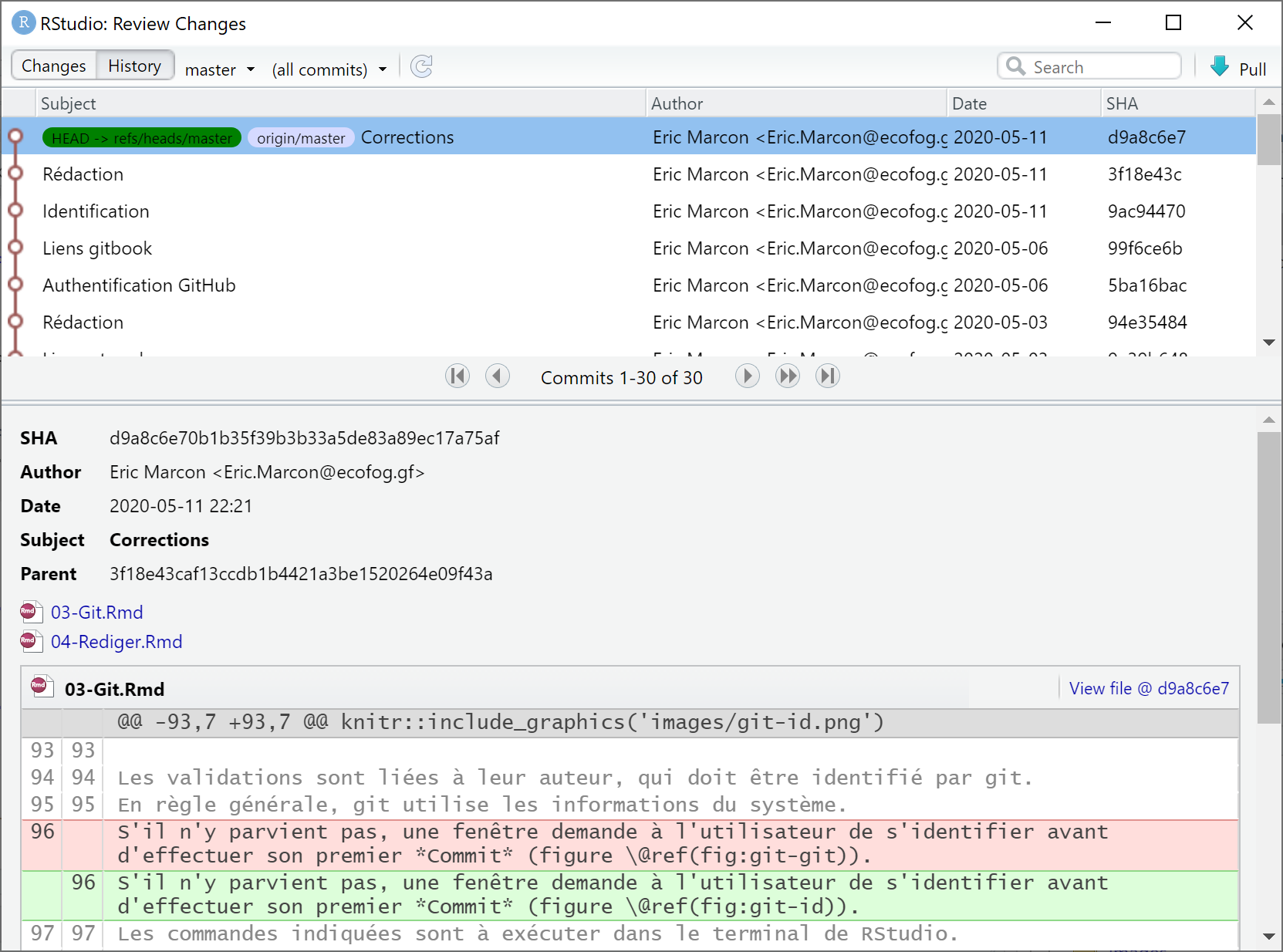Viewport: 1283px width, 952px height.
Task: Click the commit list scrollbar up arrow
Action: tap(1268, 102)
